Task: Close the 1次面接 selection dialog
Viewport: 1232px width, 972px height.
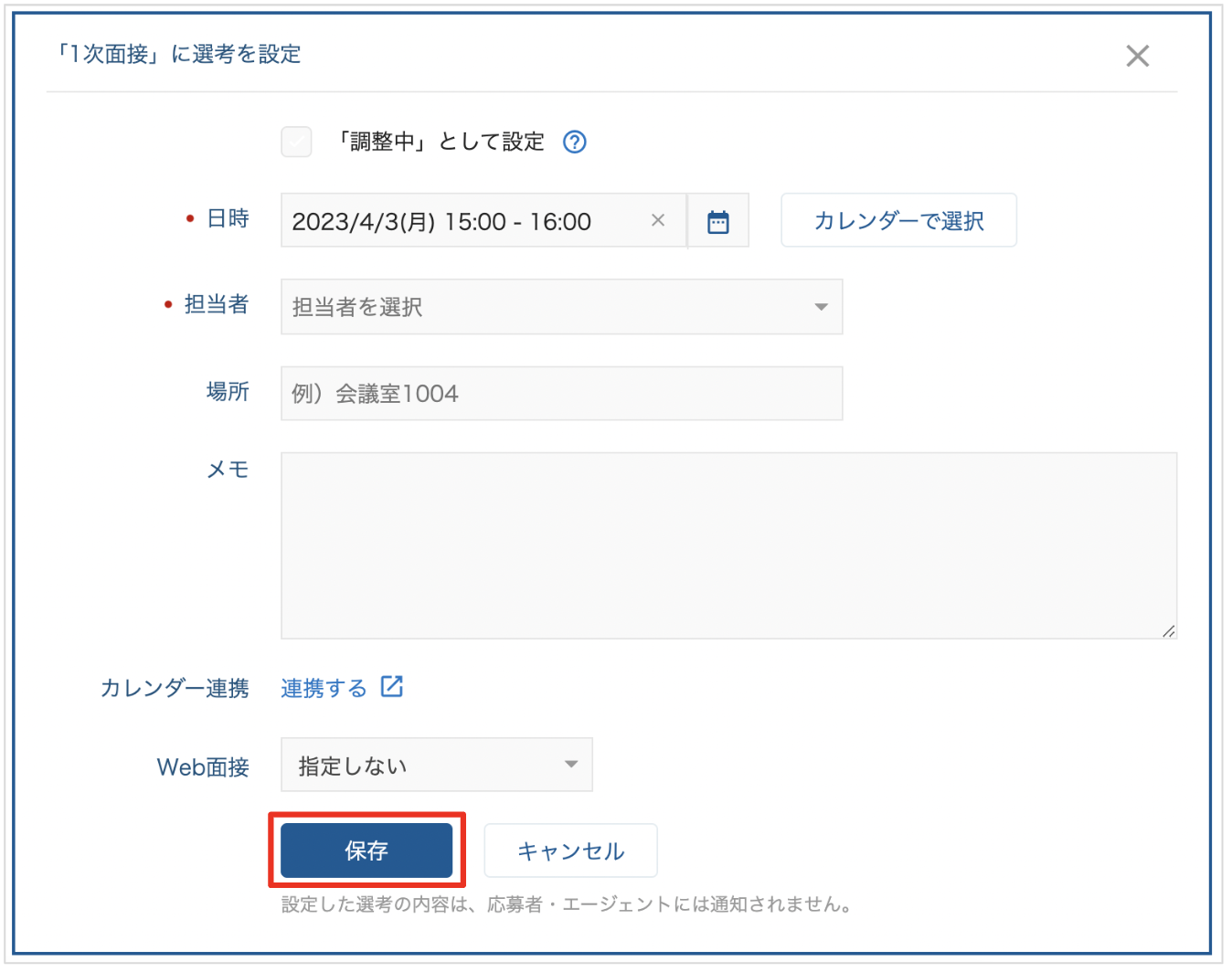Action: tap(1137, 56)
